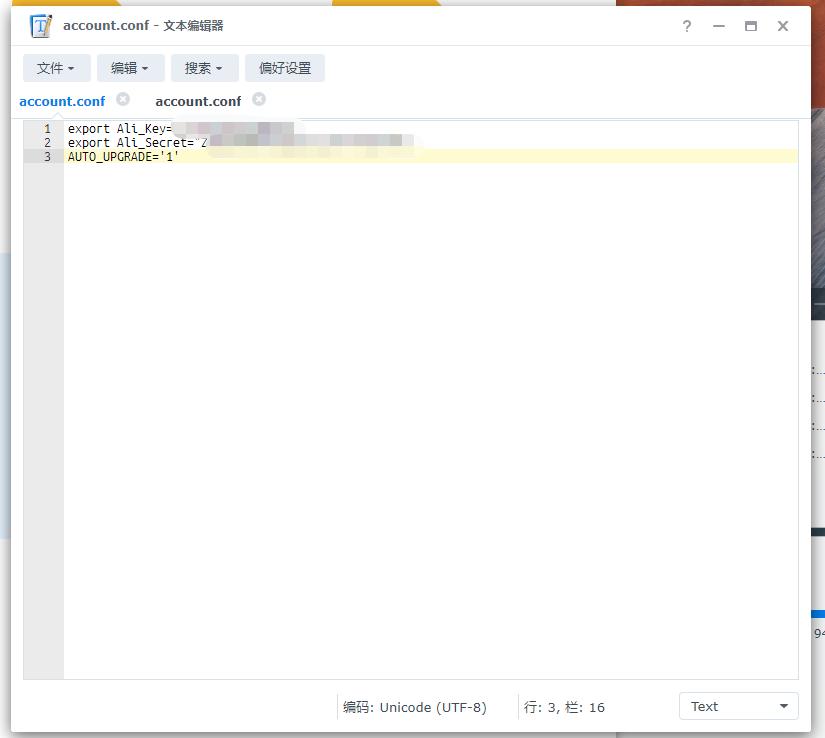Click the Text Editor application icon in title bar
The height and width of the screenshot is (738, 825).
38,25
